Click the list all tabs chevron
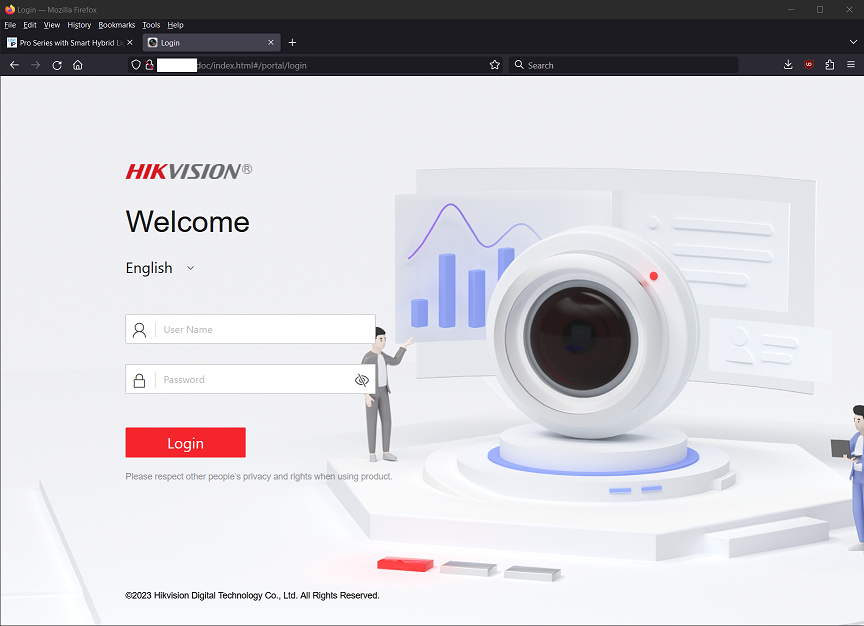The height and width of the screenshot is (626, 864). [x=853, y=42]
